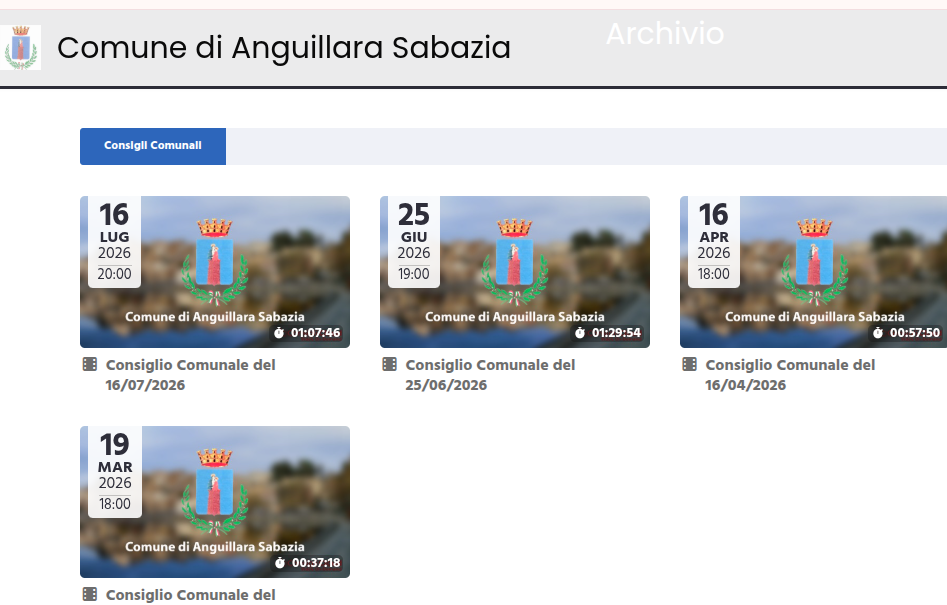The width and height of the screenshot is (947, 605).
Task: Click film icon beside the 19 MAR session title
Action: (x=89, y=594)
